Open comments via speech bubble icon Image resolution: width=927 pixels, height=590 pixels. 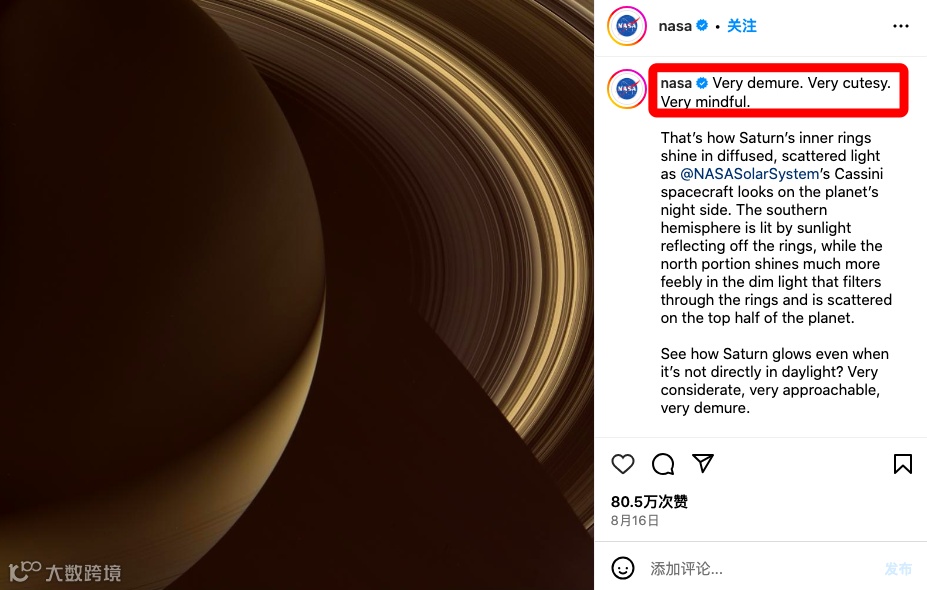[x=663, y=464]
